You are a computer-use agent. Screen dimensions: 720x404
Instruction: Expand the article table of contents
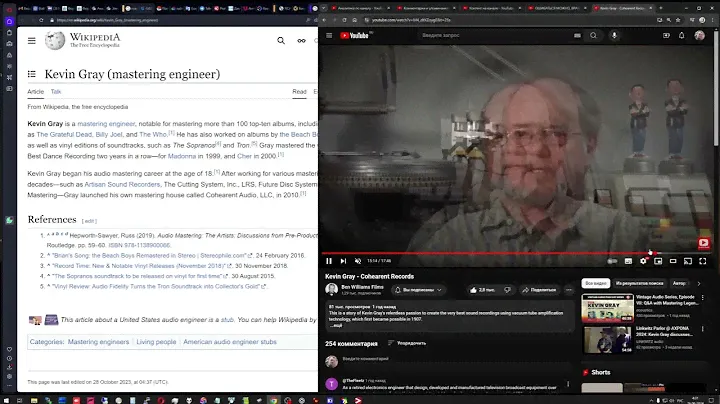click(32, 74)
